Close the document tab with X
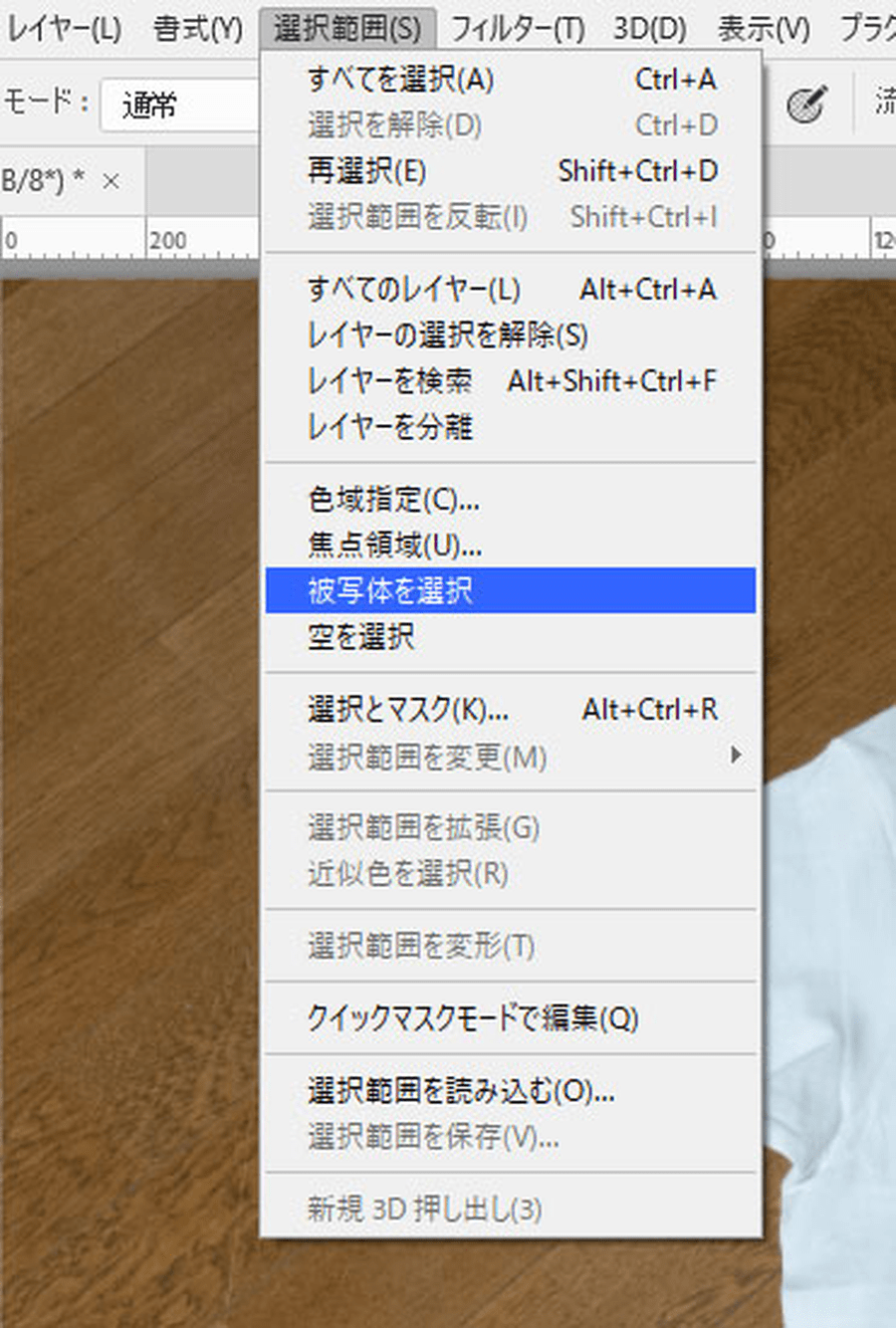 tap(112, 182)
